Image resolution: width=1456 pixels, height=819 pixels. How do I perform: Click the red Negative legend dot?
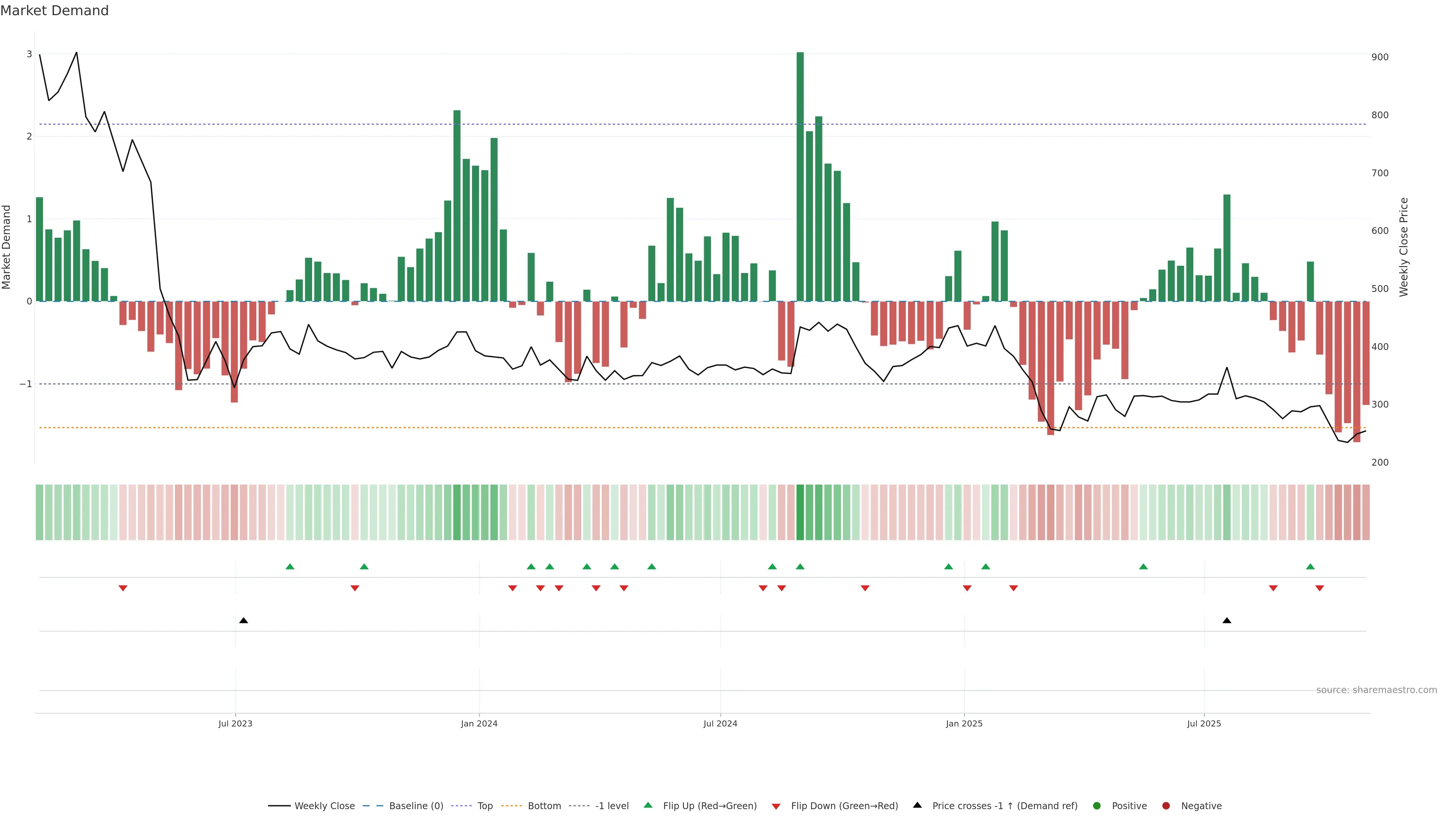(x=1166, y=805)
